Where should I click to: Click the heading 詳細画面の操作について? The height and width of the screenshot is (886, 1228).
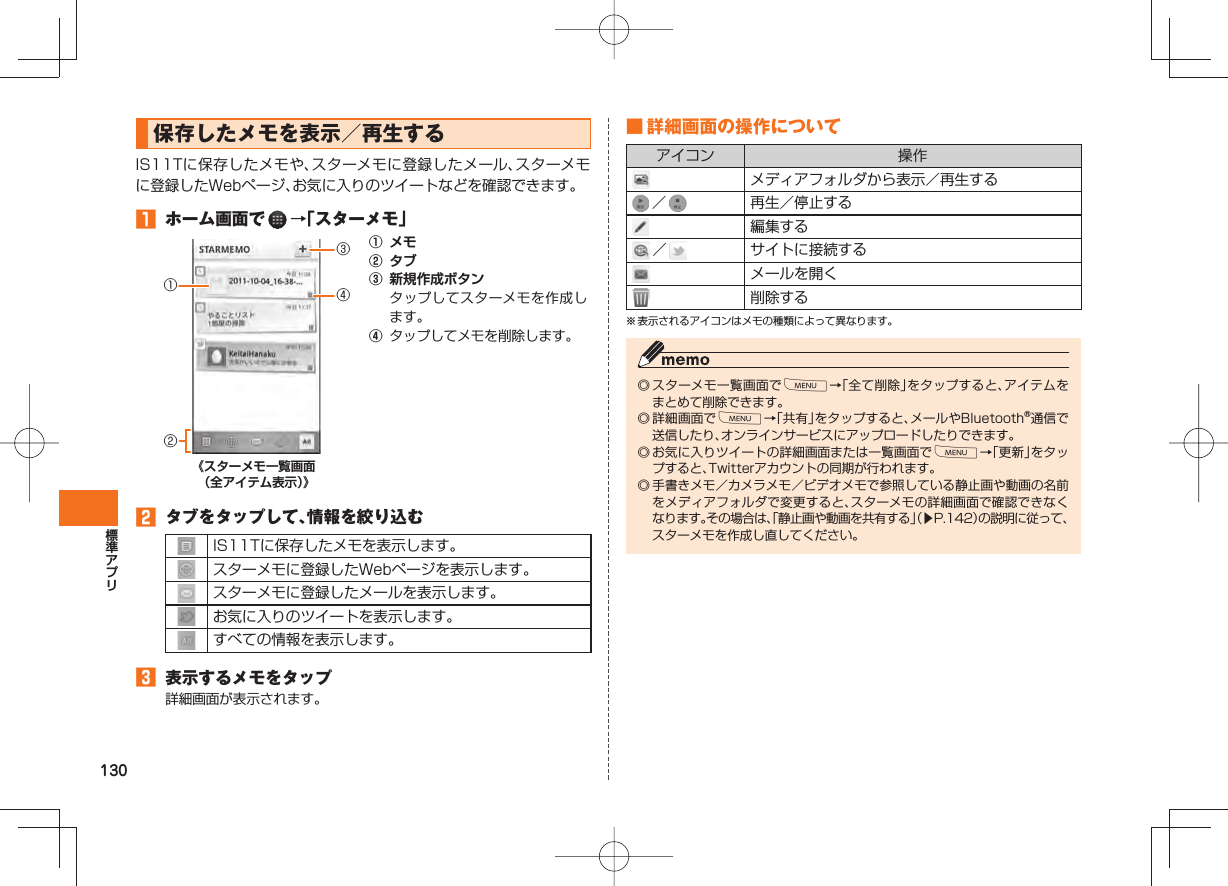pyautogui.click(x=744, y=127)
